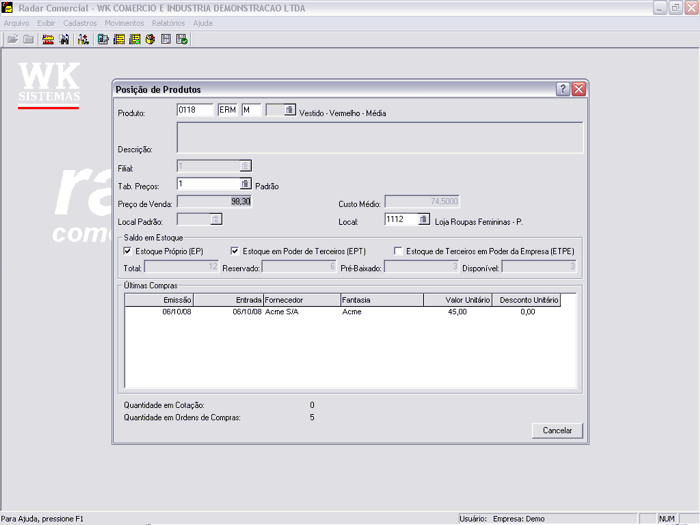Screen dimensions: 700x525
Task: Click the binoculars search icon in toolbar
Action: pyautogui.click(x=64, y=40)
